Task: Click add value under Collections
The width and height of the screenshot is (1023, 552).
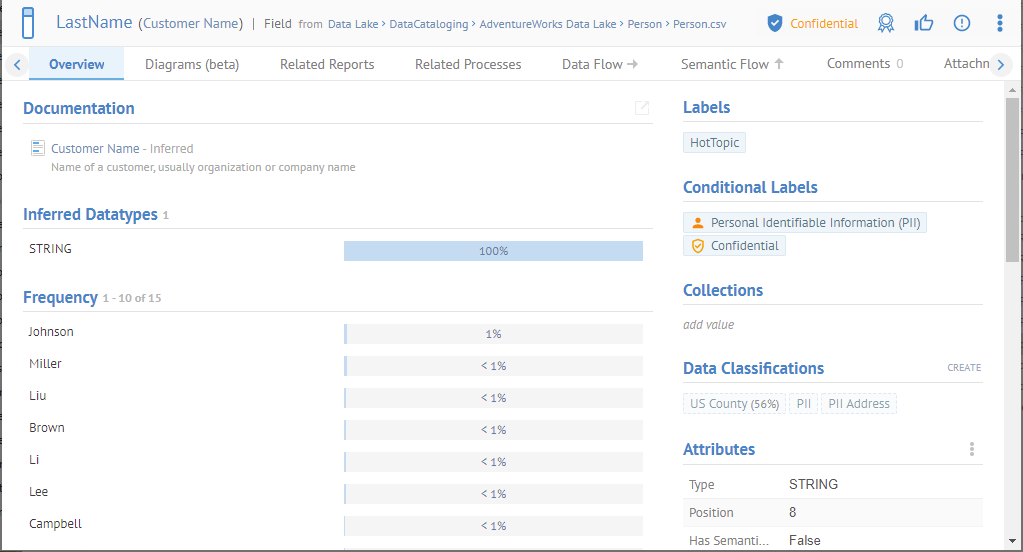Action: tap(708, 324)
